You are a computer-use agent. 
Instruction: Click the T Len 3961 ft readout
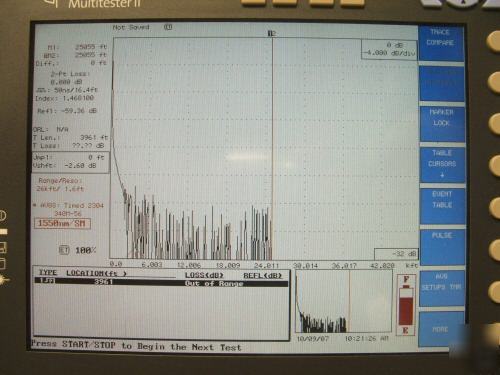[70, 137]
